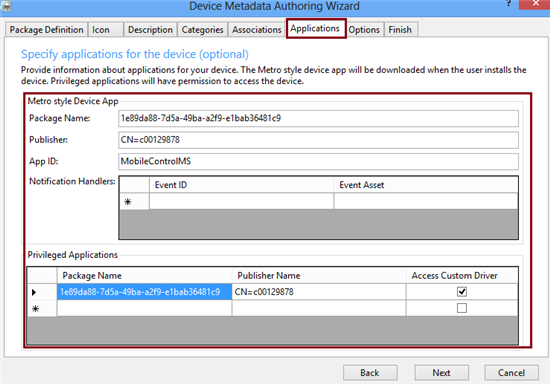Cancel the wizard
This screenshot has height=384, width=550.
tap(511, 372)
